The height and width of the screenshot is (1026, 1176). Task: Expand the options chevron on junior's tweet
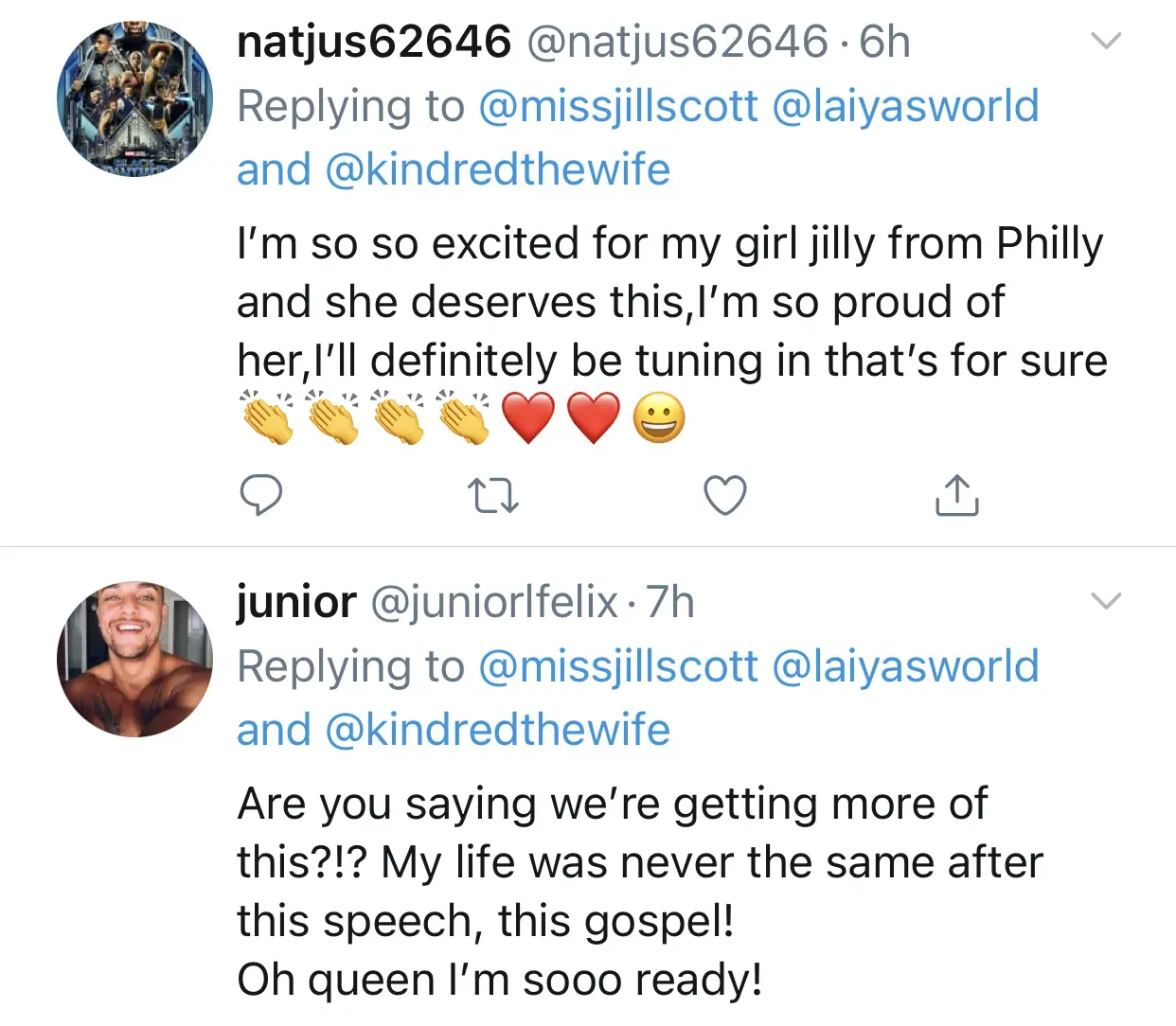coord(1106,601)
